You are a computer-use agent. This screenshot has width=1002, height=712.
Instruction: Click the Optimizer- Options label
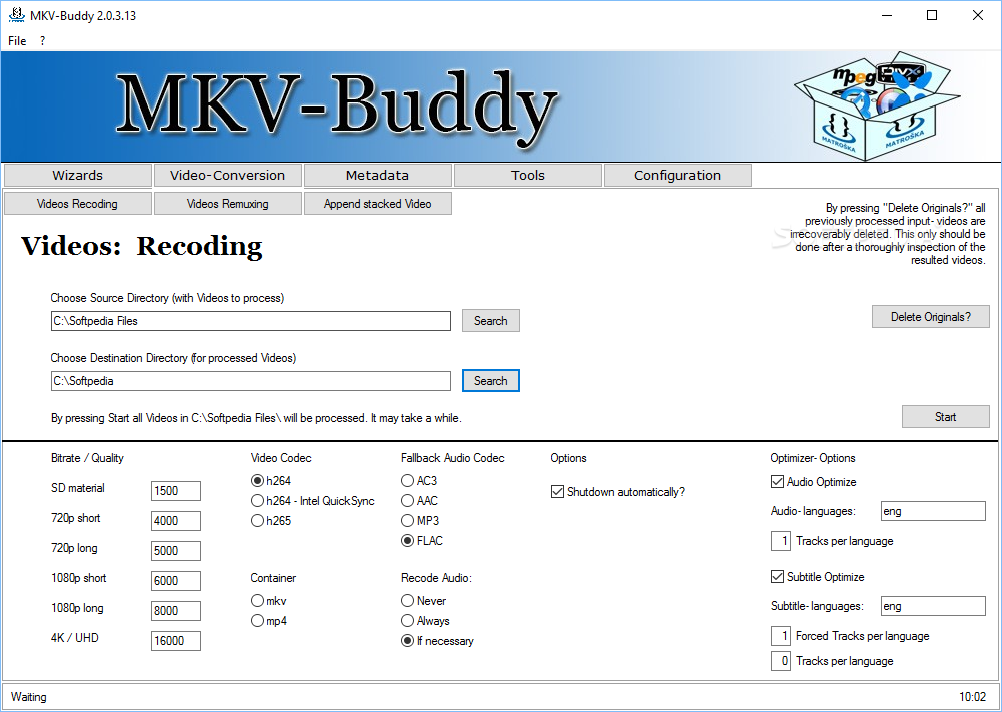click(x=813, y=458)
